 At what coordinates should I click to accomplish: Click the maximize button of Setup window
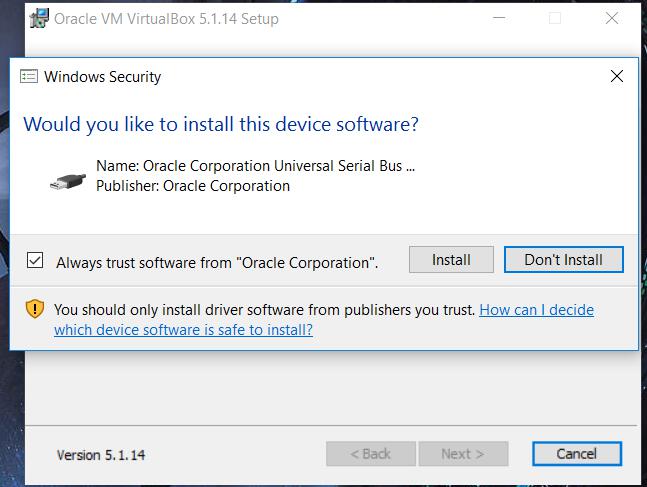click(555, 18)
